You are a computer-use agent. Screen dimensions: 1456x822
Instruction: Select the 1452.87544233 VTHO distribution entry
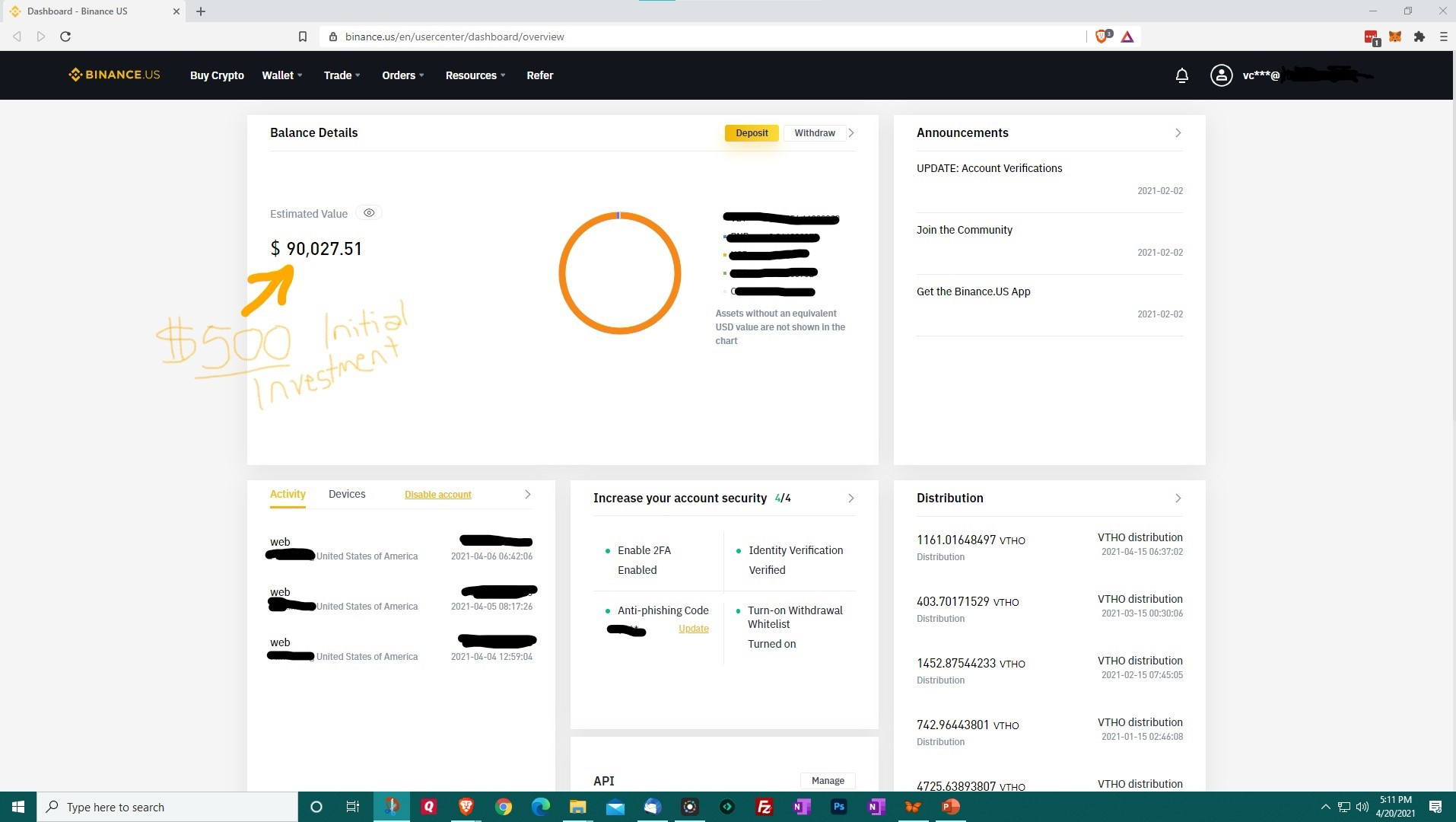(1050, 670)
